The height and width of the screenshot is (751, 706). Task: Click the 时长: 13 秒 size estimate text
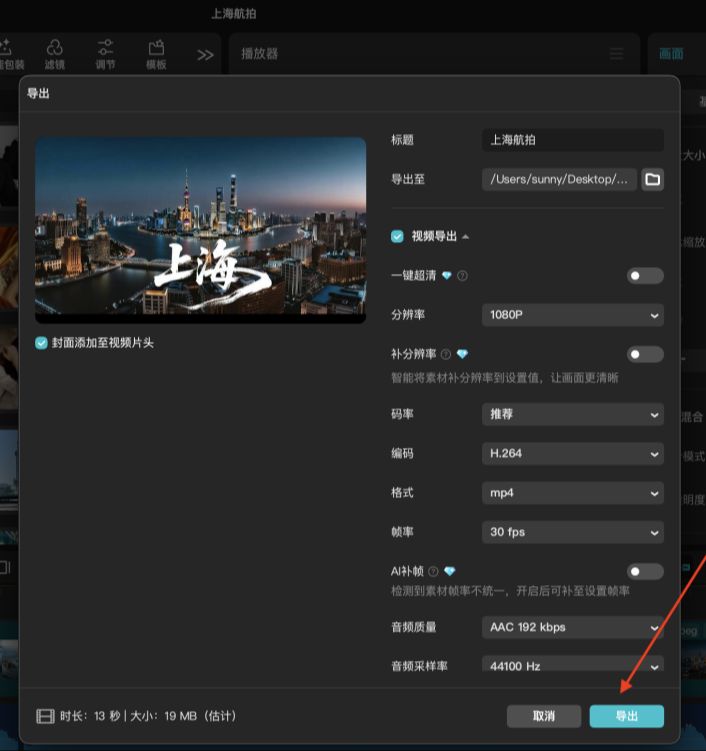148,716
